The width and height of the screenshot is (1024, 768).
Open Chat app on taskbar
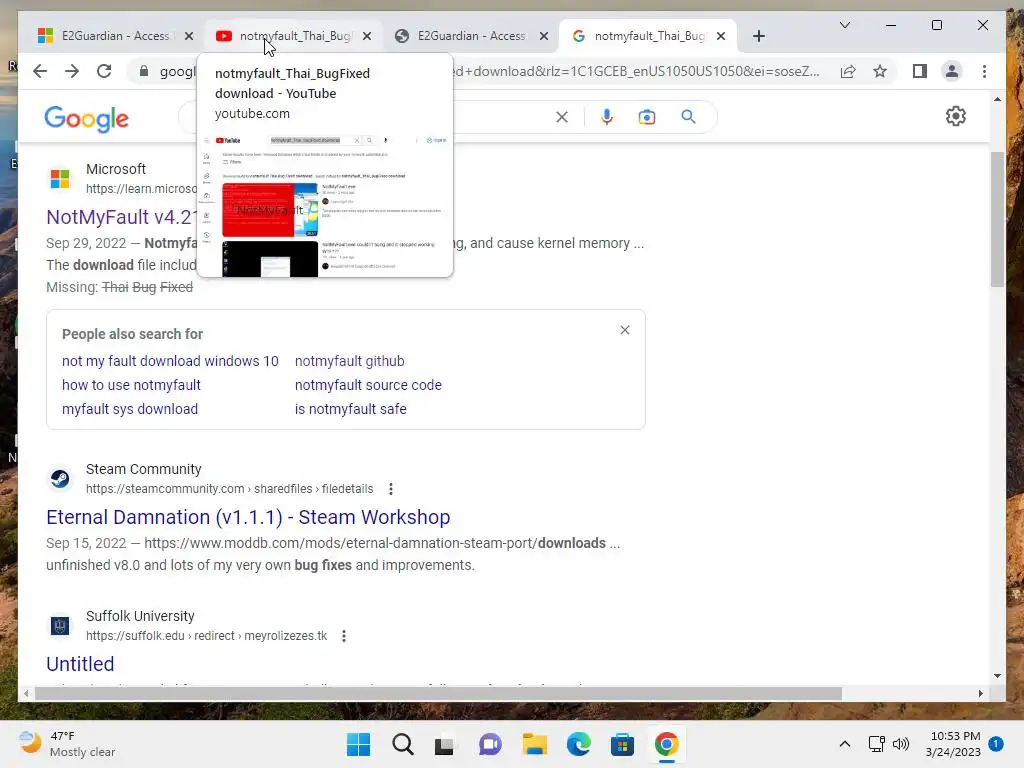pos(490,744)
